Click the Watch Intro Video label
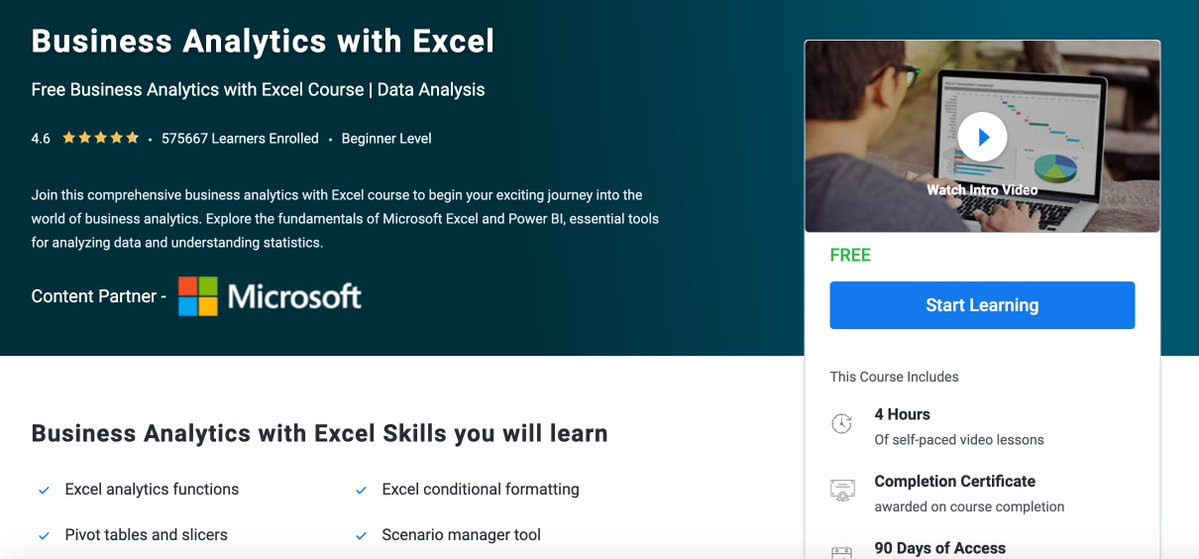This screenshot has height=559, width=1199. pos(982,190)
